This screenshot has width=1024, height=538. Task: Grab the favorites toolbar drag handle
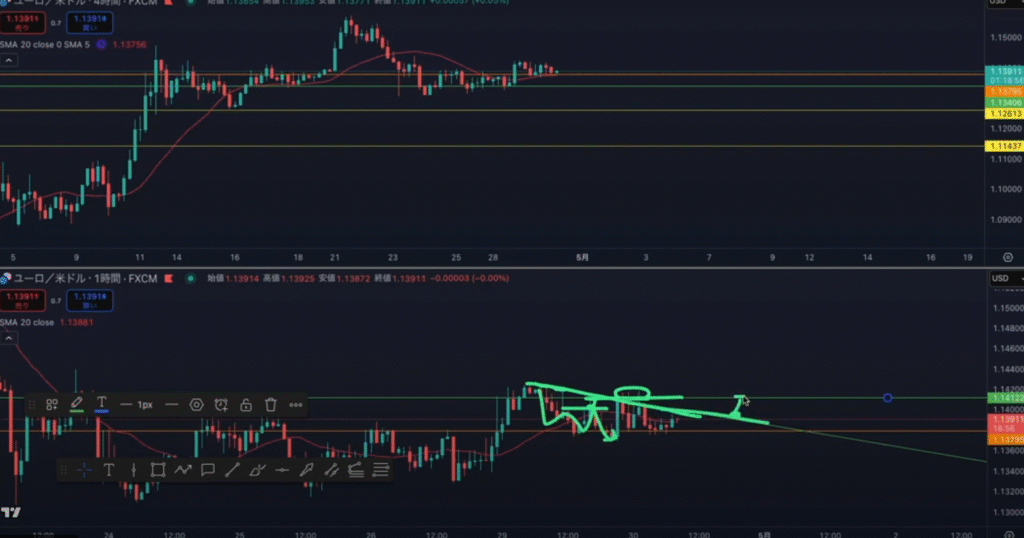coord(63,469)
